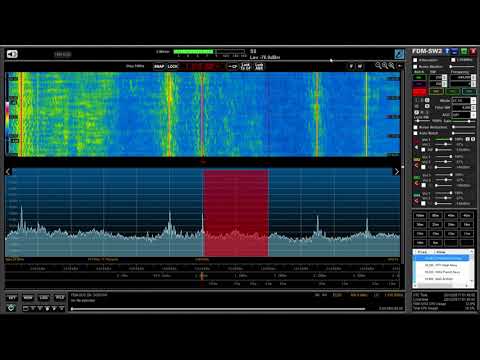
Task: Open the AGC dropdown arrow
Action: 473,115
